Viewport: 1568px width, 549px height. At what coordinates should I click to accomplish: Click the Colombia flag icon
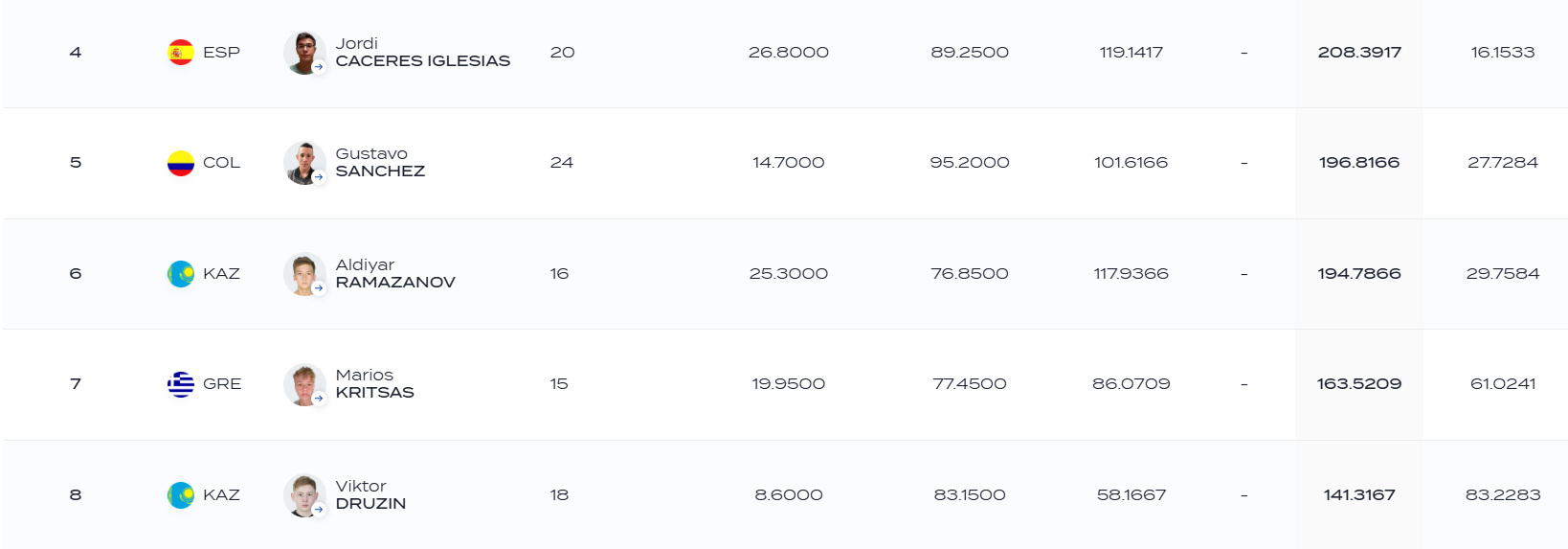(x=181, y=163)
